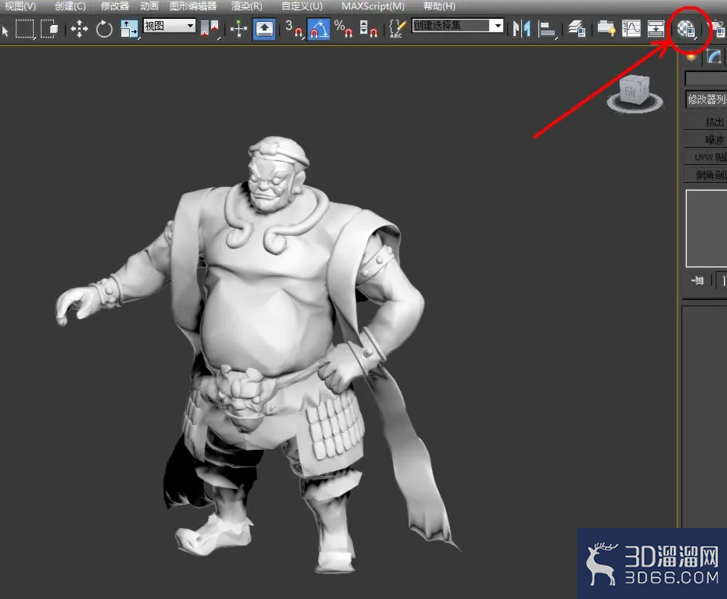Open the Material Editor icon

point(686,29)
